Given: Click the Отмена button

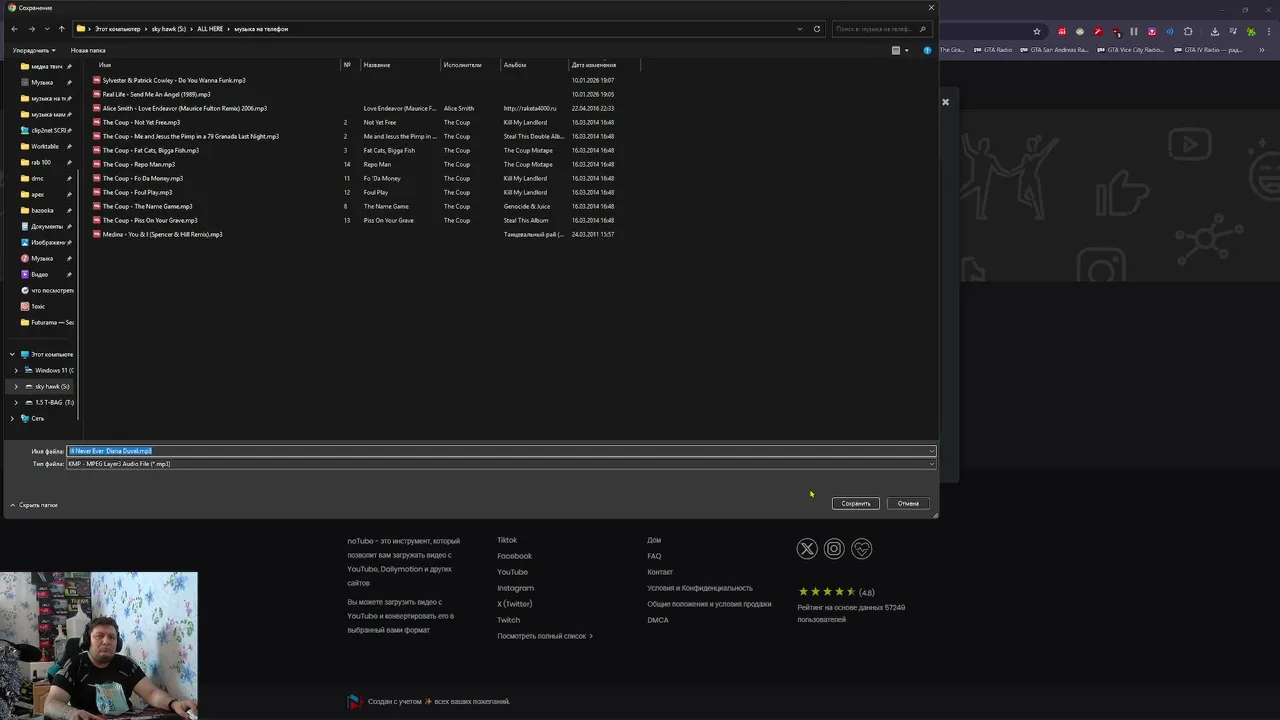Looking at the screenshot, I should tap(908, 503).
